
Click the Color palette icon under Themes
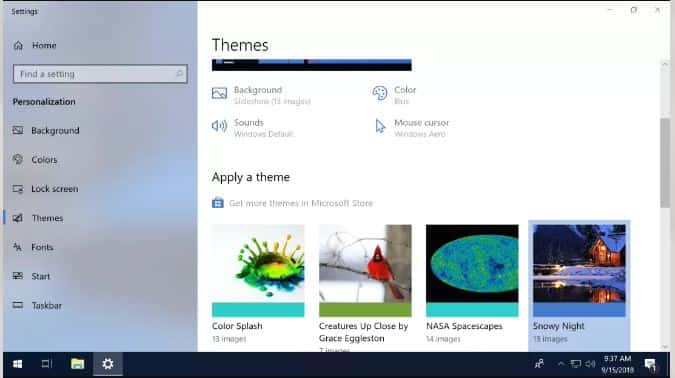380,93
